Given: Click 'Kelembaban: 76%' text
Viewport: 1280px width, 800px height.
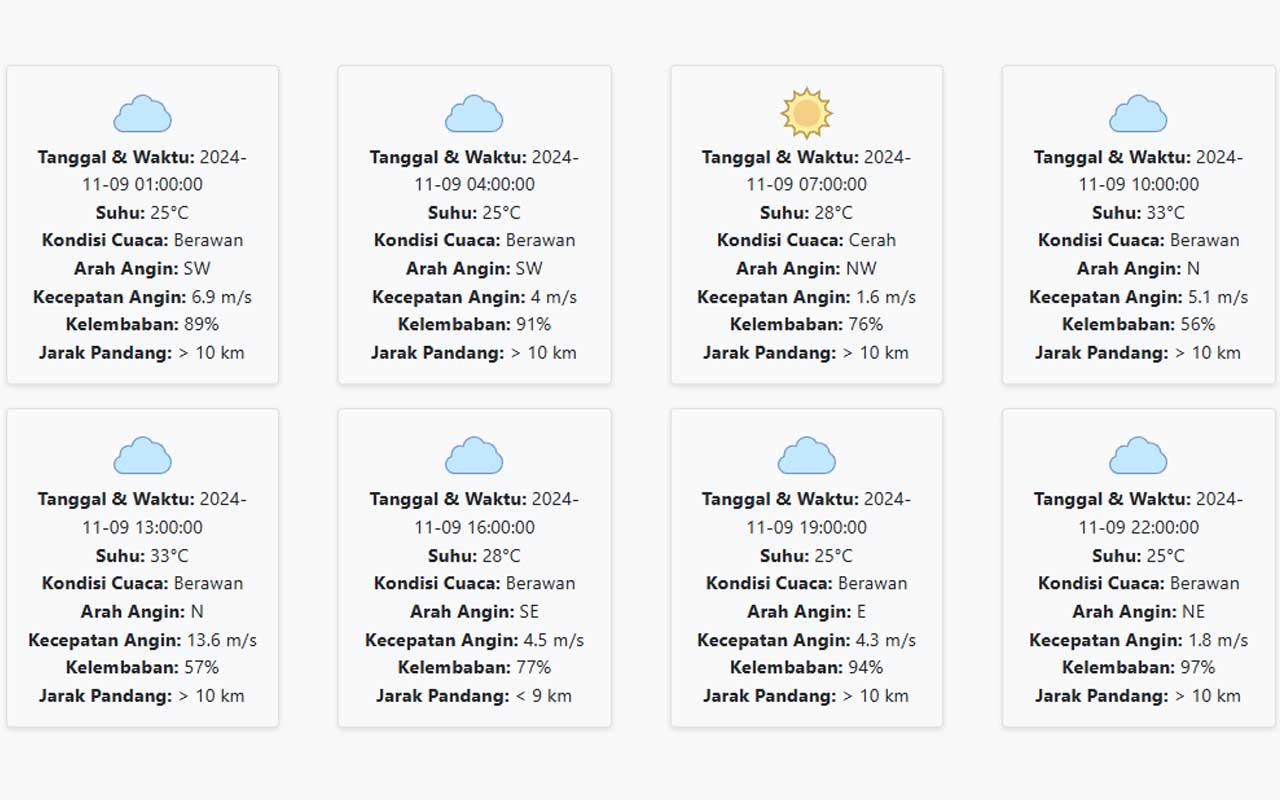Looking at the screenshot, I should click(806, 324).
